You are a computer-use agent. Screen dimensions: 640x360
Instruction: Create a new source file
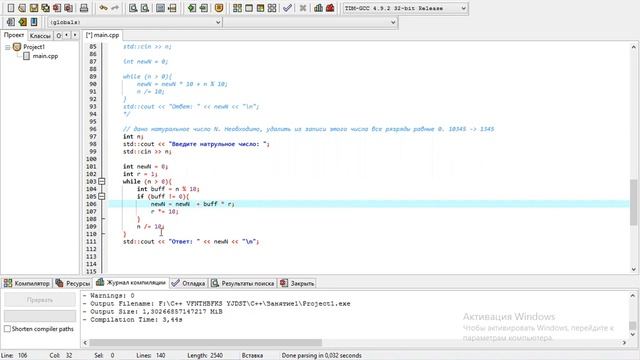[x=11, y=8]
